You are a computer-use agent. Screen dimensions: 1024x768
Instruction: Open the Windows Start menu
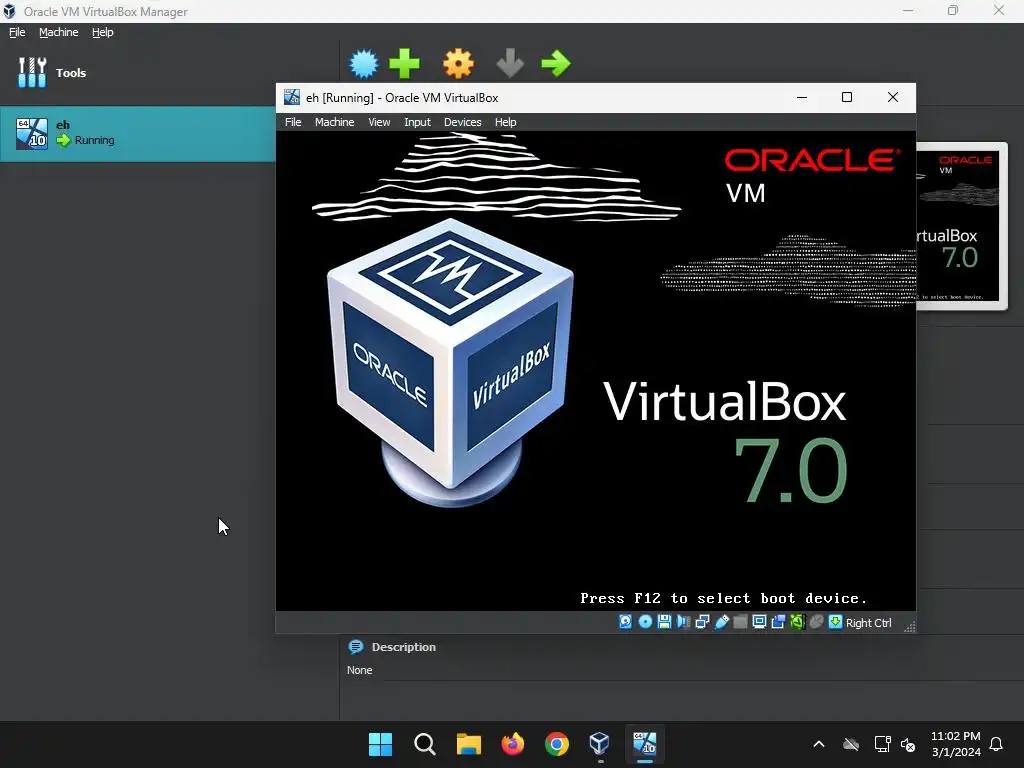tap(380, 744)
